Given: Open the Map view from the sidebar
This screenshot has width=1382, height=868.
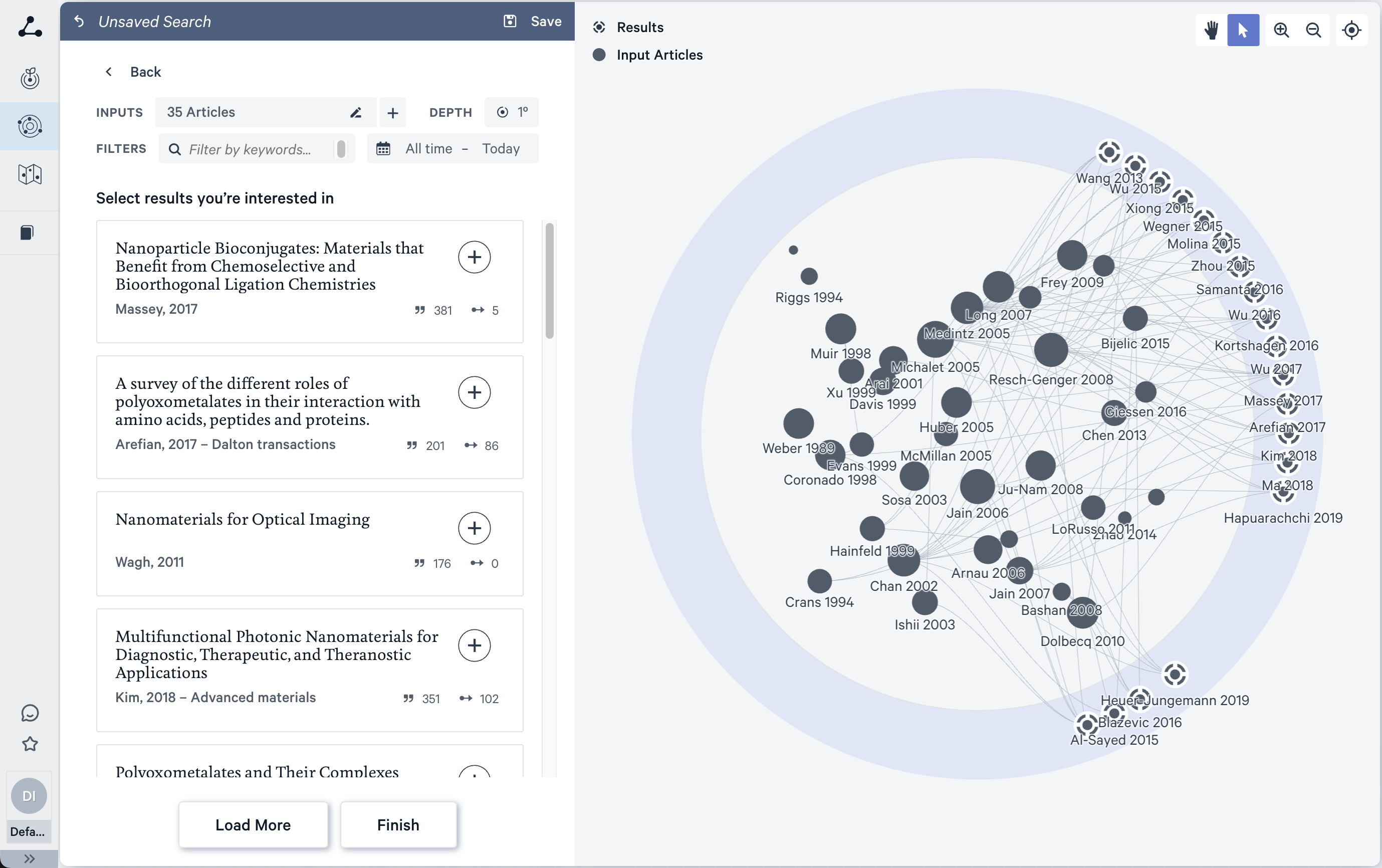Looking at the screenshot, I should click(29, 174).
